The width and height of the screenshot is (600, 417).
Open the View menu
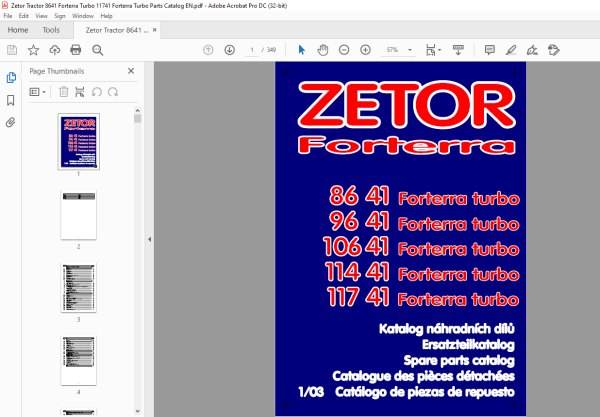point(41,16)
